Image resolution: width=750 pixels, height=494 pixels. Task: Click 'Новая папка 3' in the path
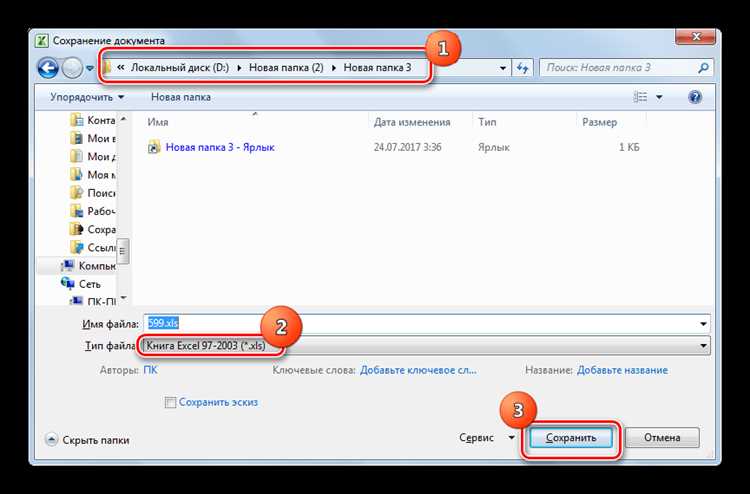pyautogui.click(x=377, y=68)
